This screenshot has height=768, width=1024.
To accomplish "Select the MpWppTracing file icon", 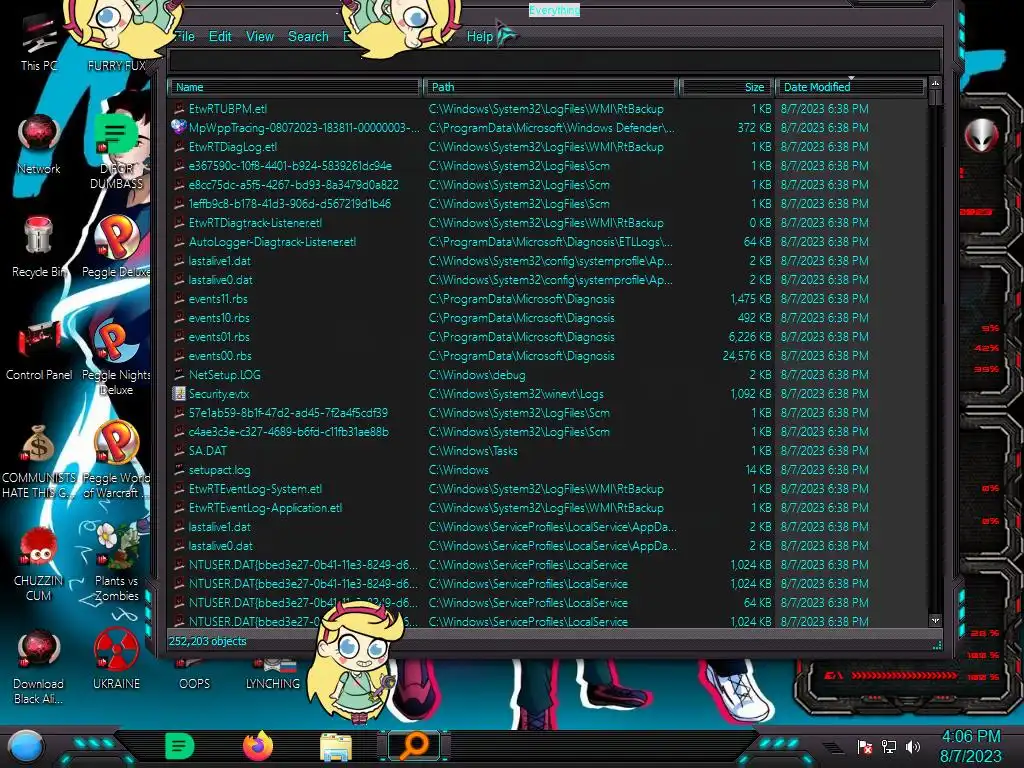I will coord(178,127).
